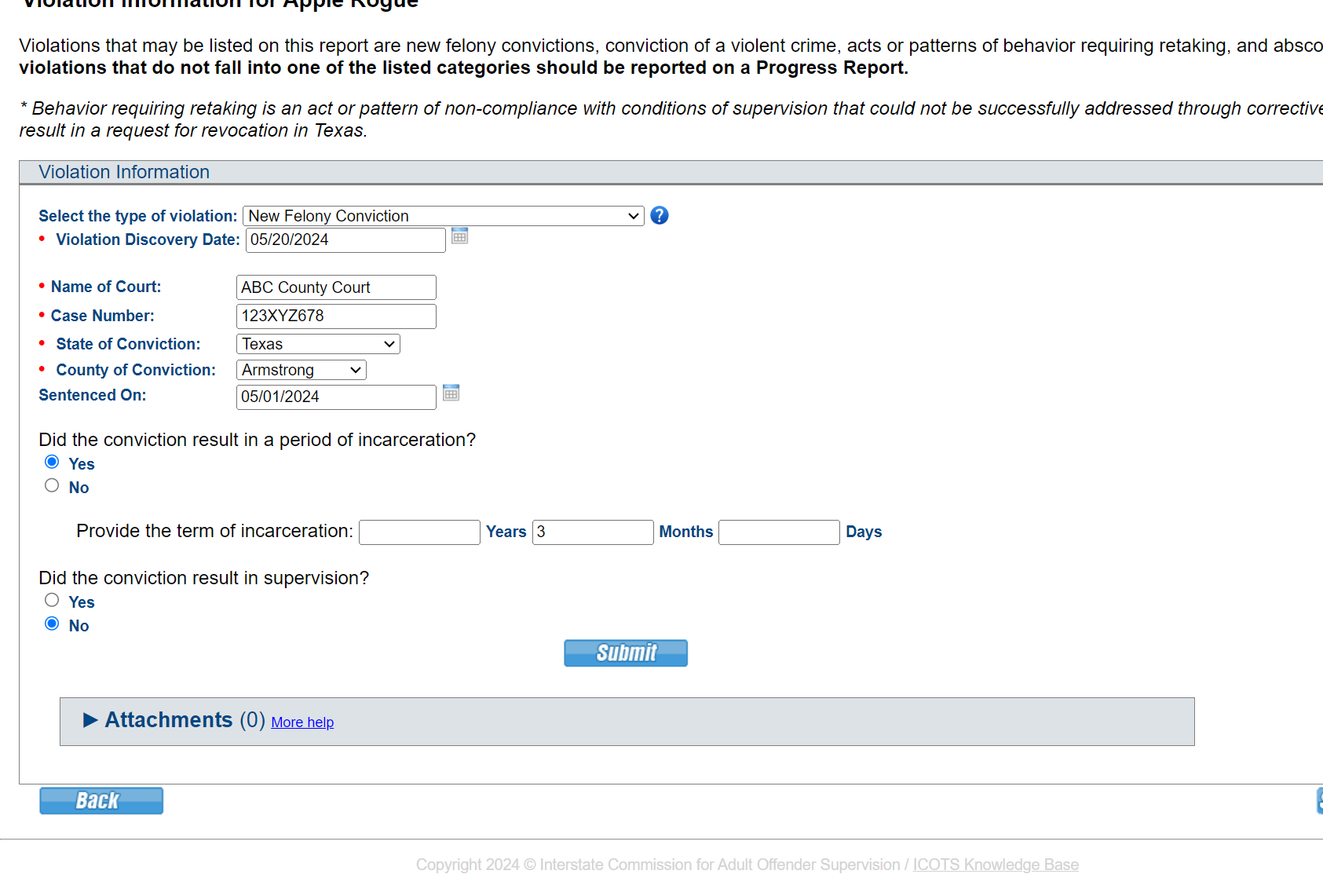The width and height of the screenshot is (1323, 896).
Task: Click the Years incarceration term field
Action: pos(419,532)
